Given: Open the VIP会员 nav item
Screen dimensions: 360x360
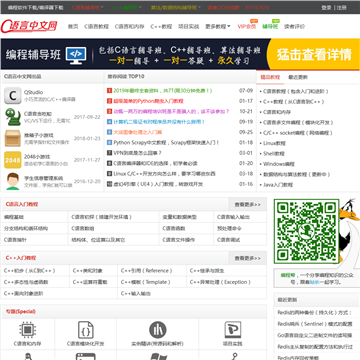Looking at the screenshot, I should coord(247,26).
